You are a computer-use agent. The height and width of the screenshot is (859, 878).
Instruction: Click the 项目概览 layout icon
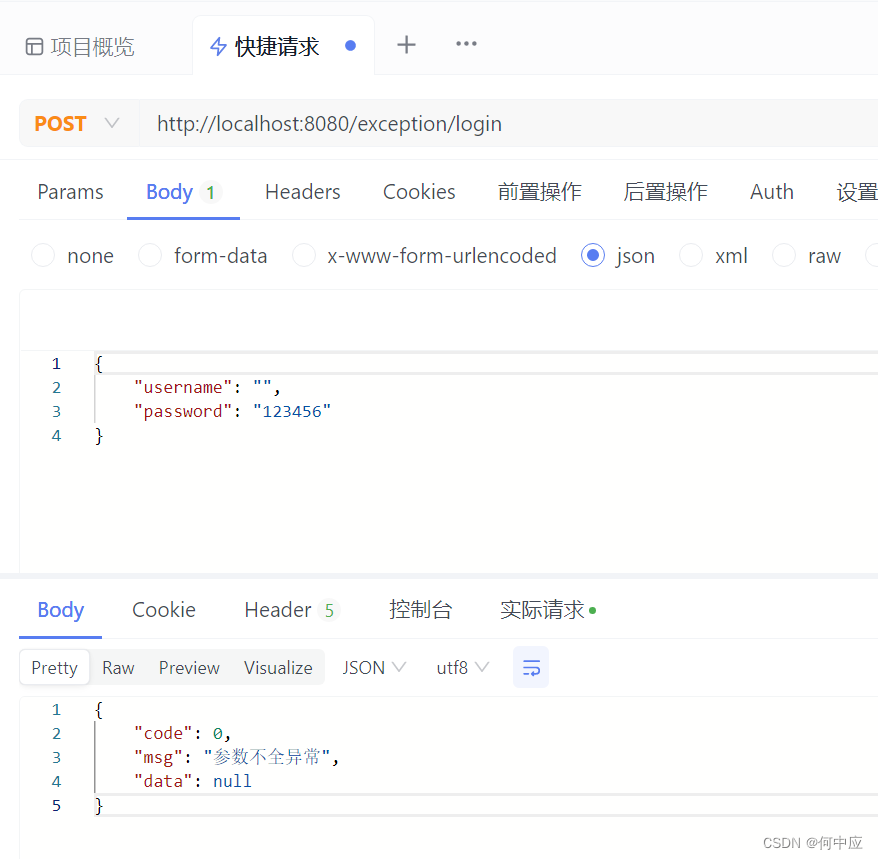(34, 46)
